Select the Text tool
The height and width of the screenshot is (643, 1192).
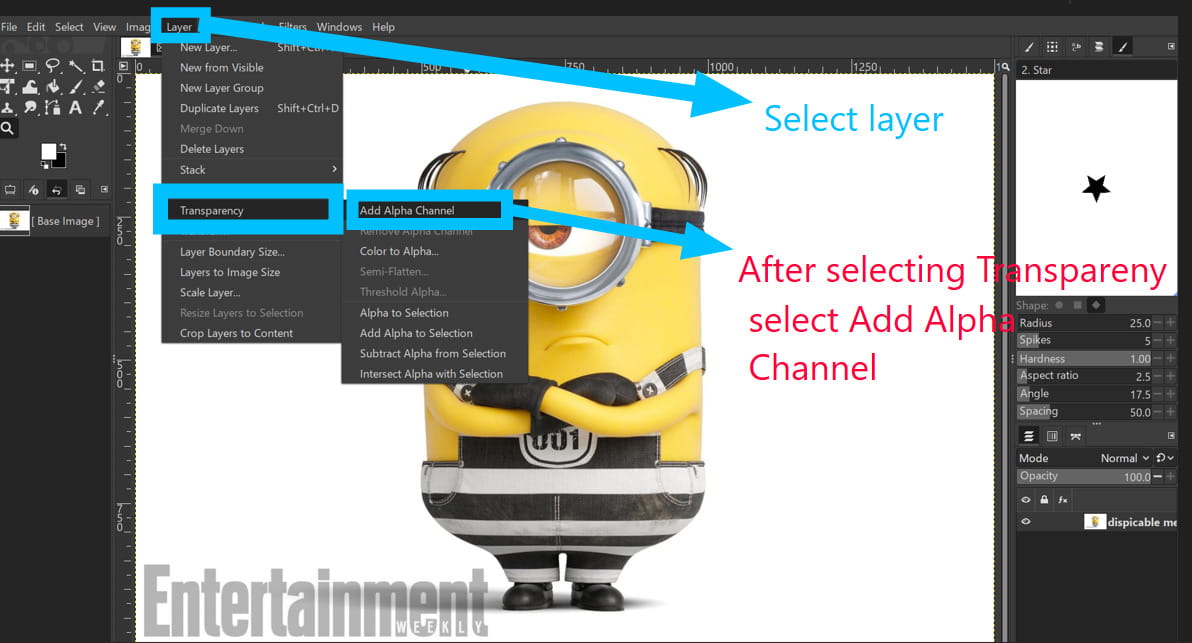pos(75,107)
